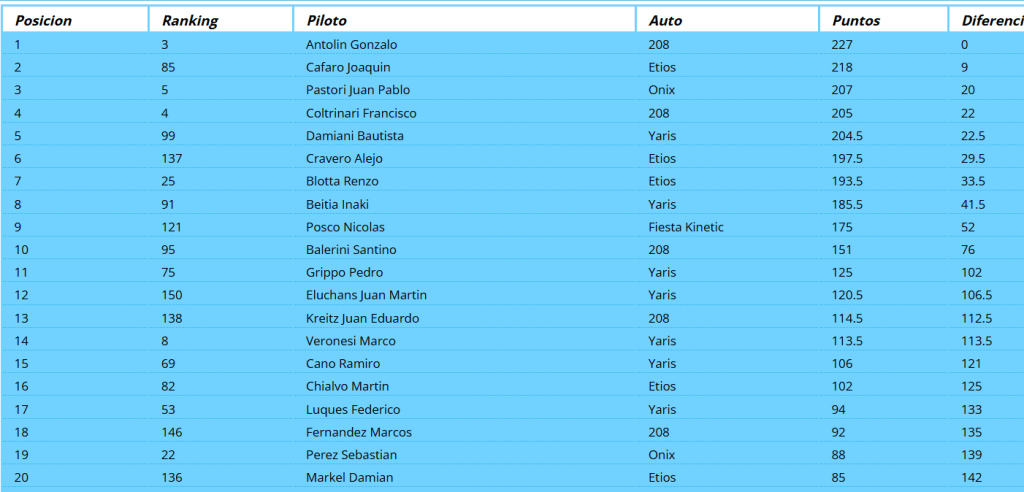The height and width of the screenshot is (492, 1024).
Task: Click the Piloto column header
Action: [x=327, y=20]
